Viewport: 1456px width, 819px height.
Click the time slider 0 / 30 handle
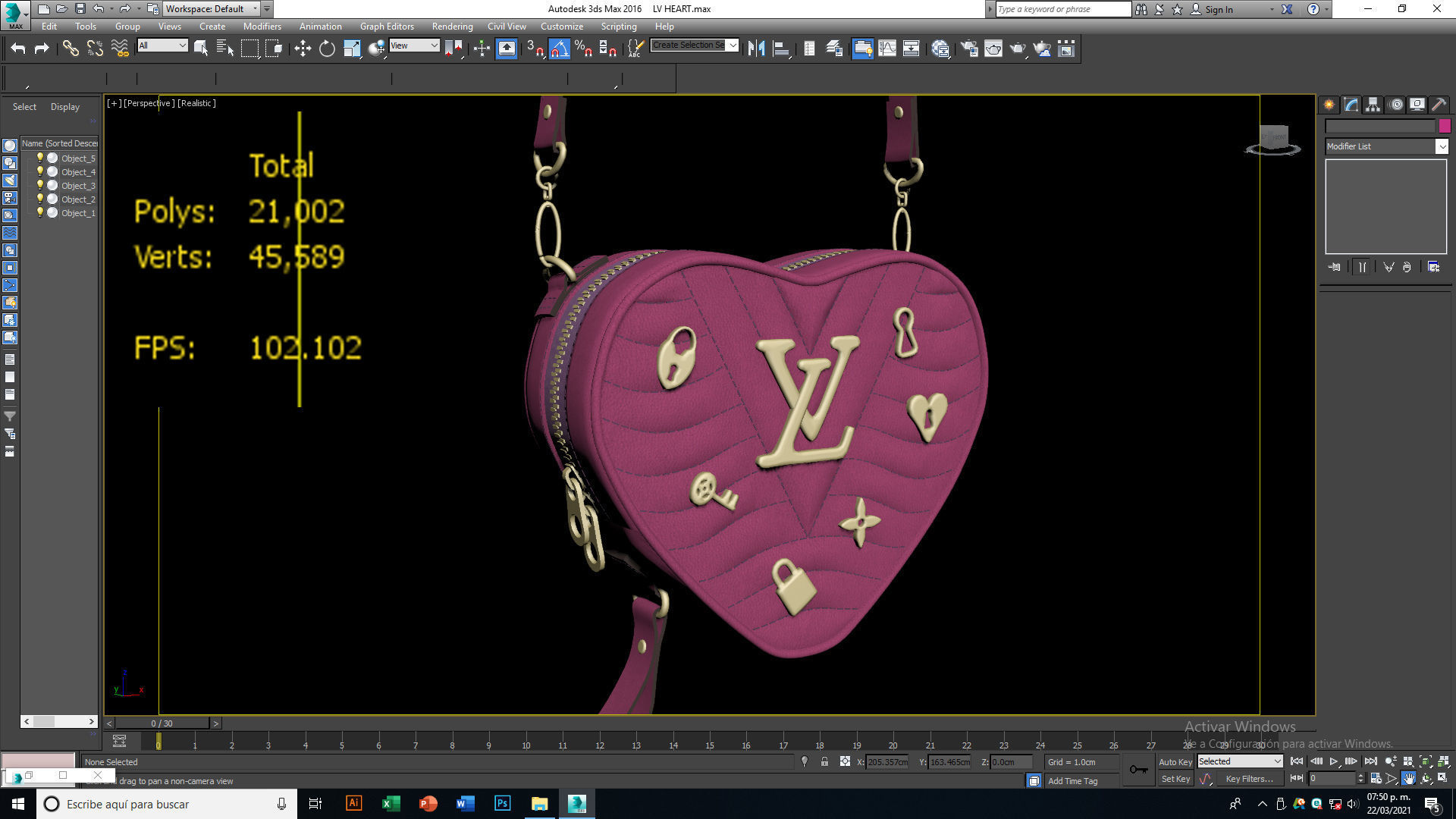(162, 723)
